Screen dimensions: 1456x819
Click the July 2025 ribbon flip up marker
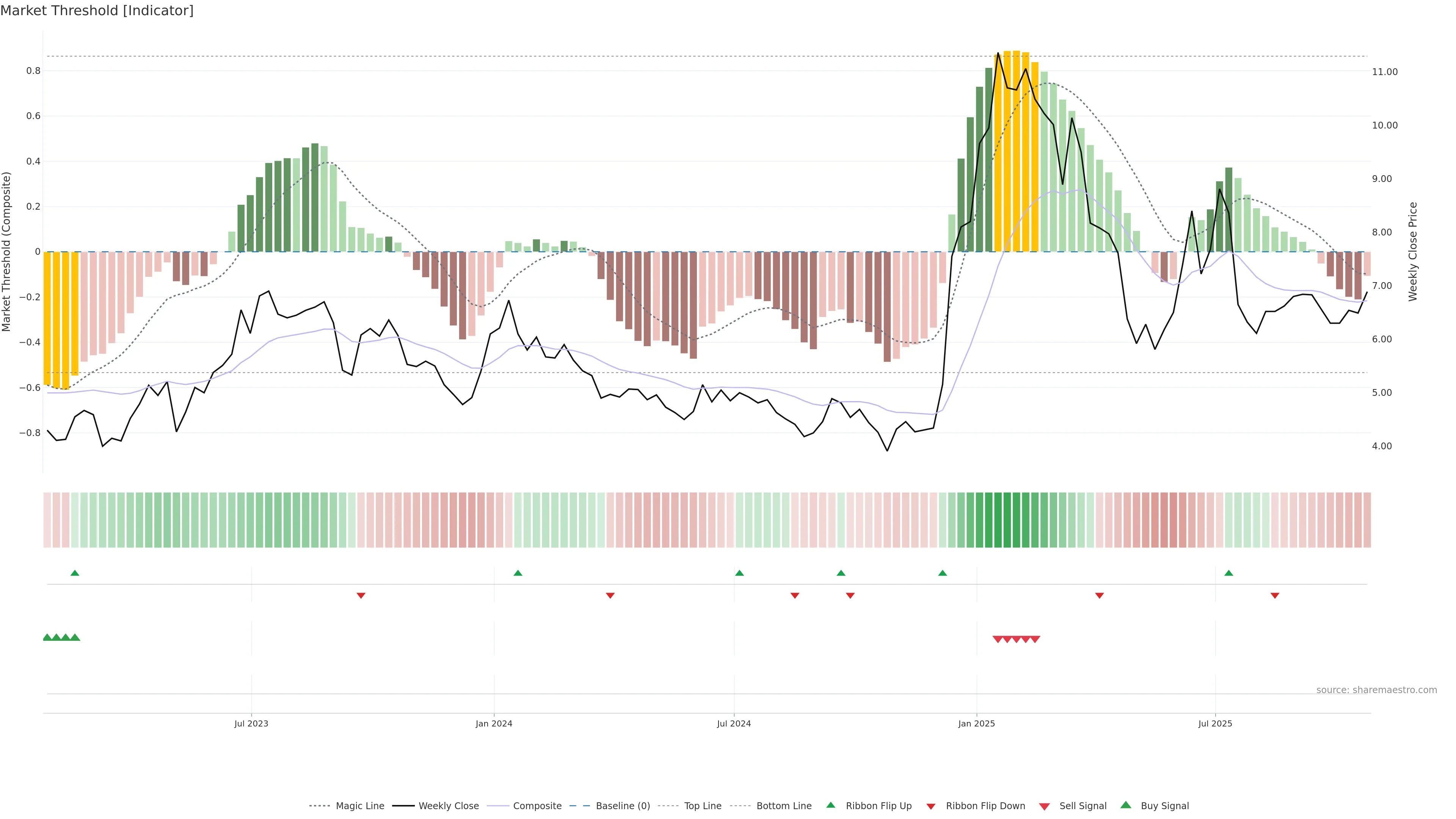1228,573
